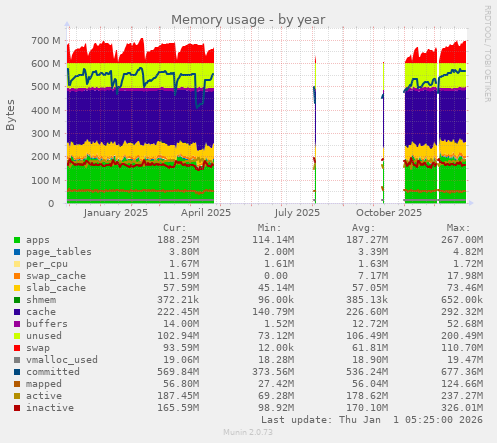Click the Last update timestamp line
Image resolution: width=497 pixels, height=443 pixels.
[x=372, y=420]
